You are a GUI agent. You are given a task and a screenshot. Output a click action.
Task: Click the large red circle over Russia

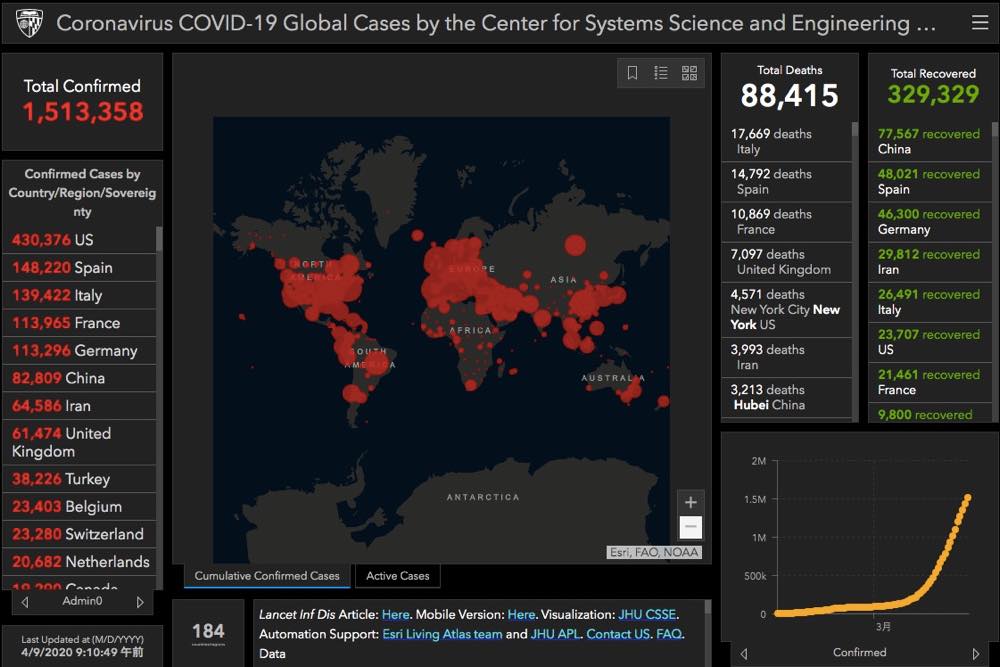tap(575, 245)
